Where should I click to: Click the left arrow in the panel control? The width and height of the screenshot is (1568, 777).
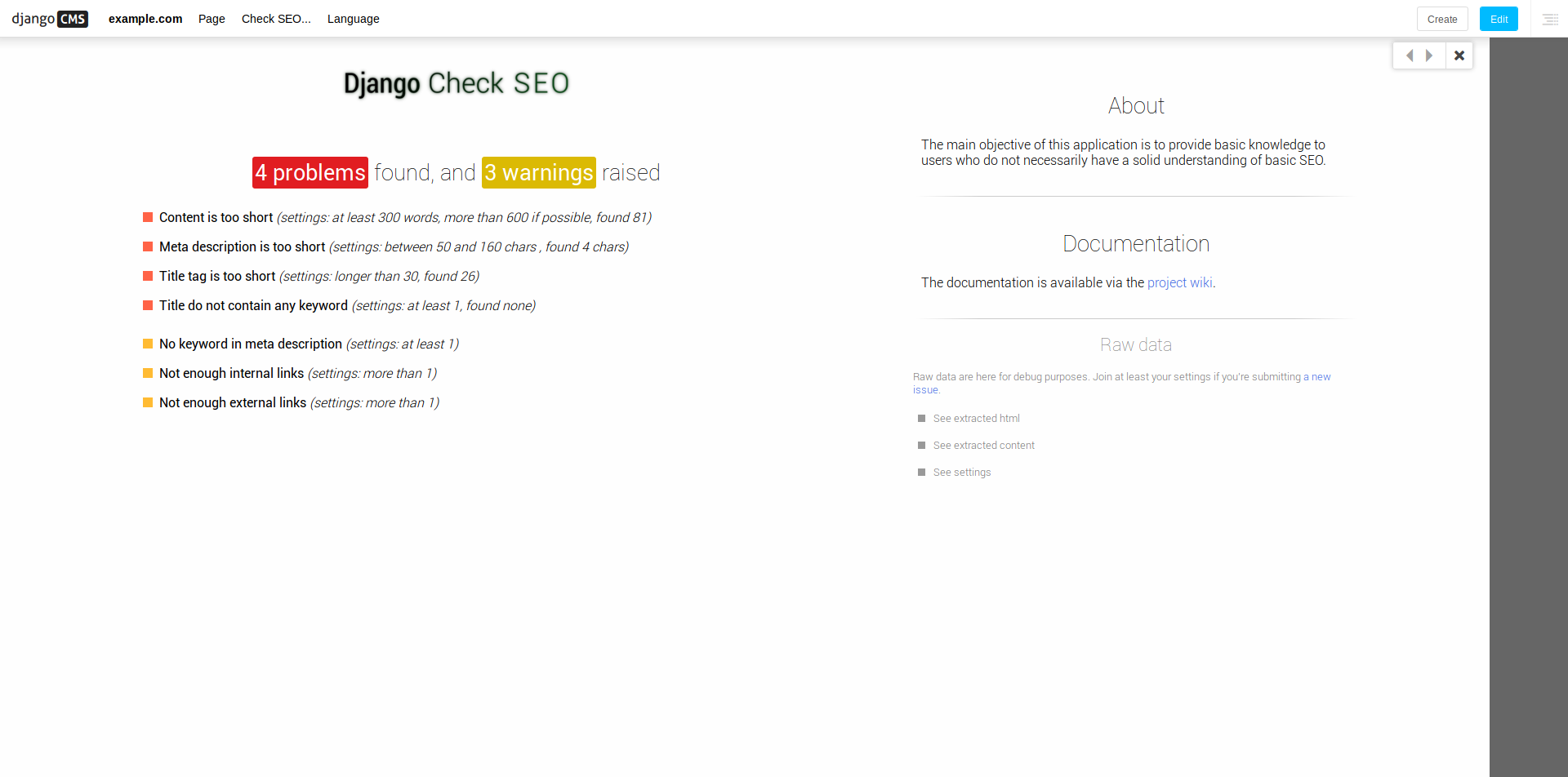1410,55
